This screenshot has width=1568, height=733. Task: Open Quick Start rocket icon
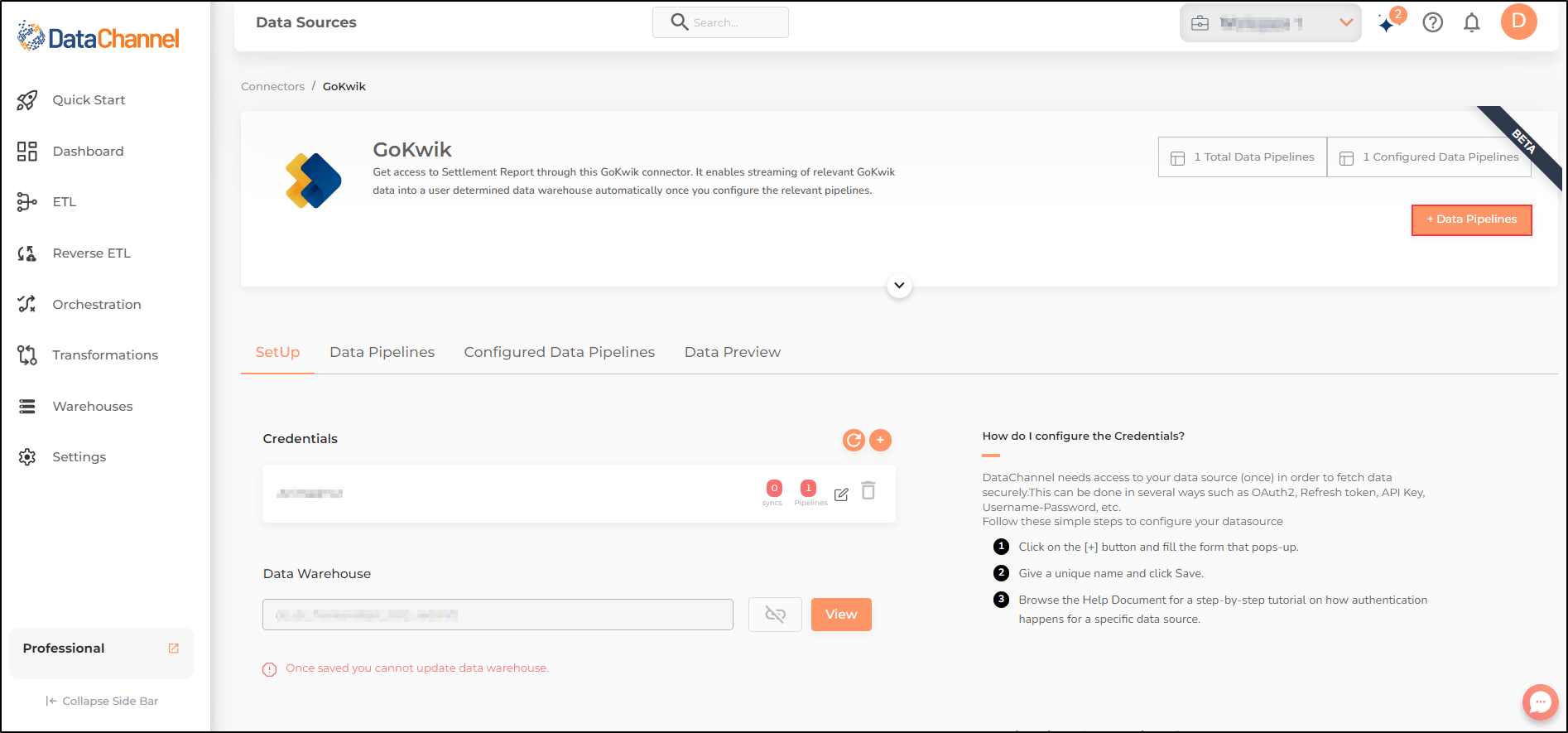[27, 100]
